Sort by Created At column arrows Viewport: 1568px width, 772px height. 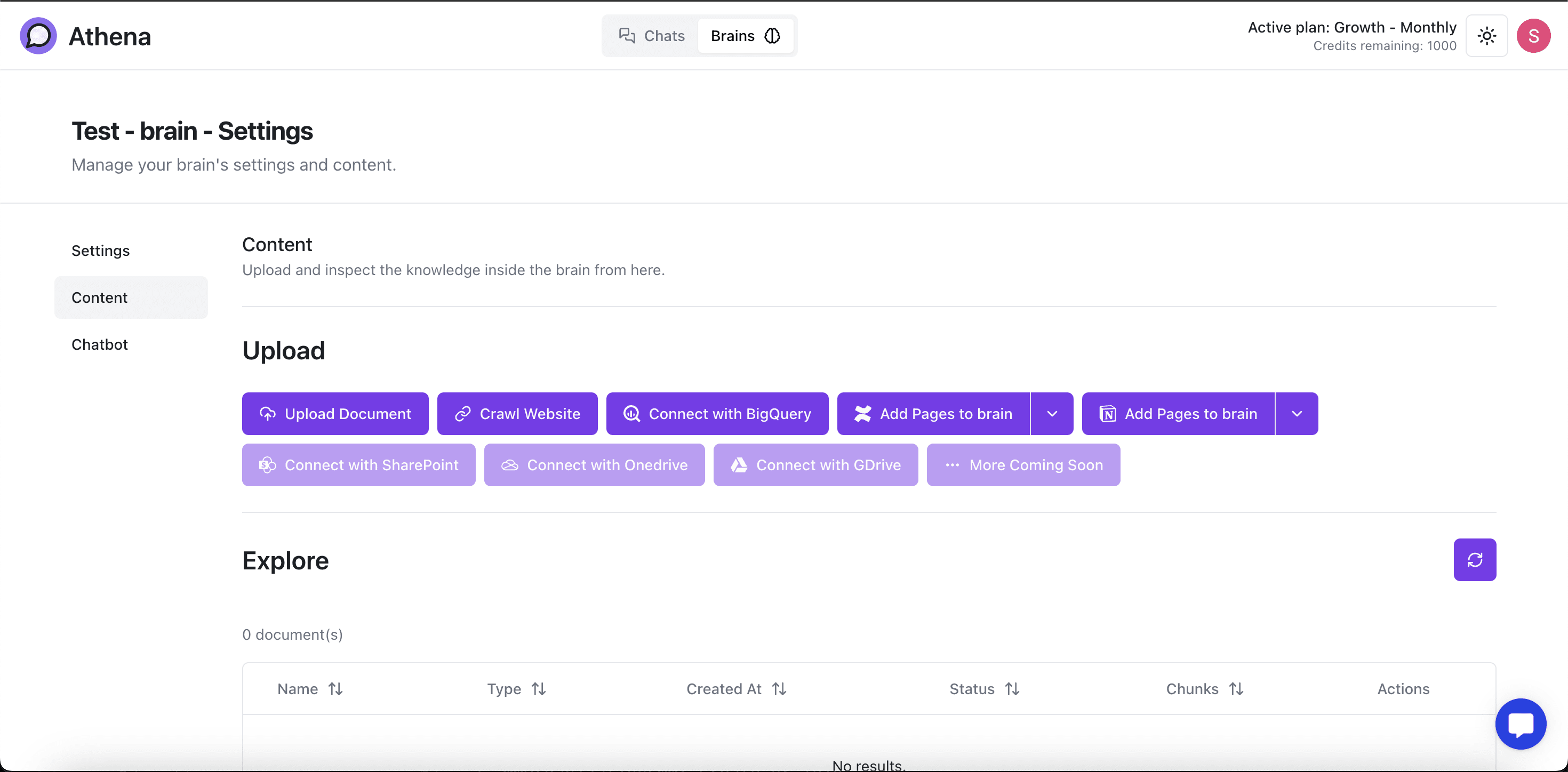[x=779, y=689]
